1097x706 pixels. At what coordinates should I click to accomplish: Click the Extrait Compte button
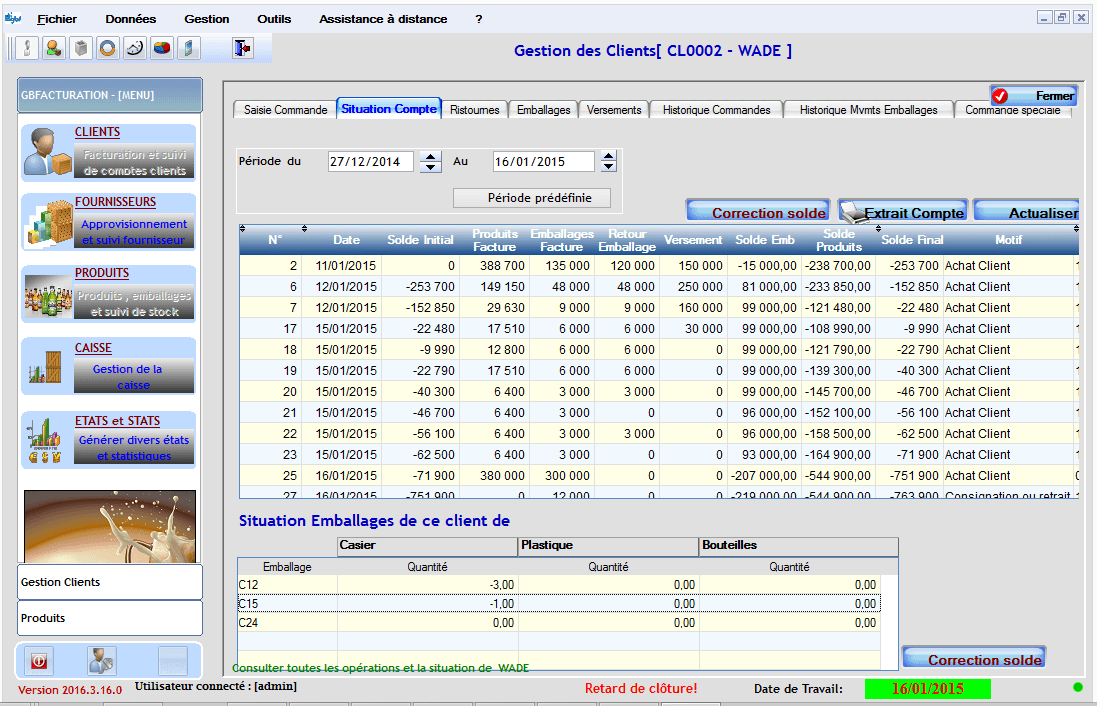point(903,212)
